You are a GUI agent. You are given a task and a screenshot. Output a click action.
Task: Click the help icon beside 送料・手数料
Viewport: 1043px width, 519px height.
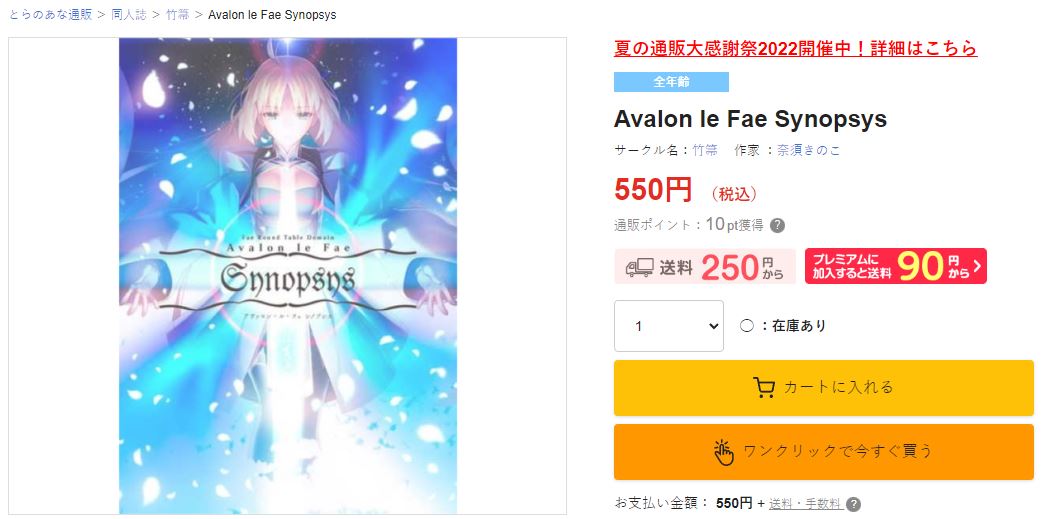853,504
